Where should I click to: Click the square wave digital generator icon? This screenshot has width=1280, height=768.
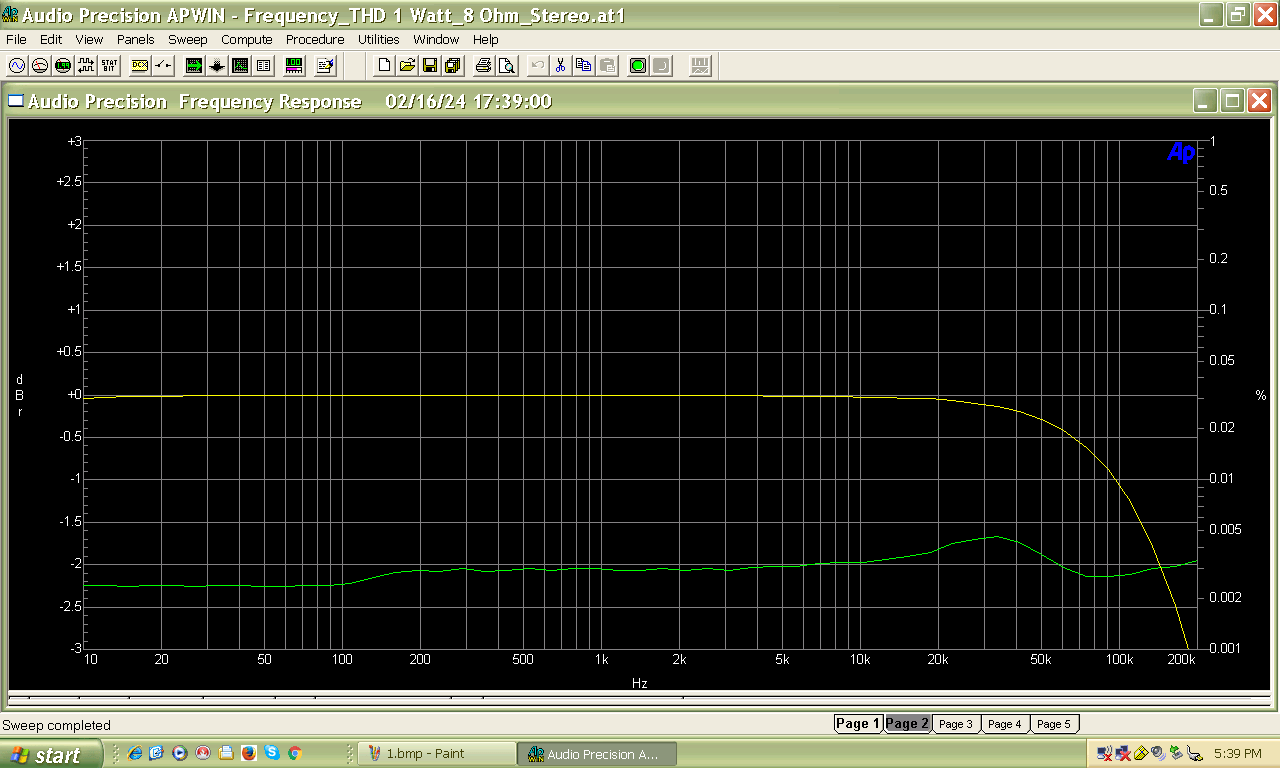(86, 66)
